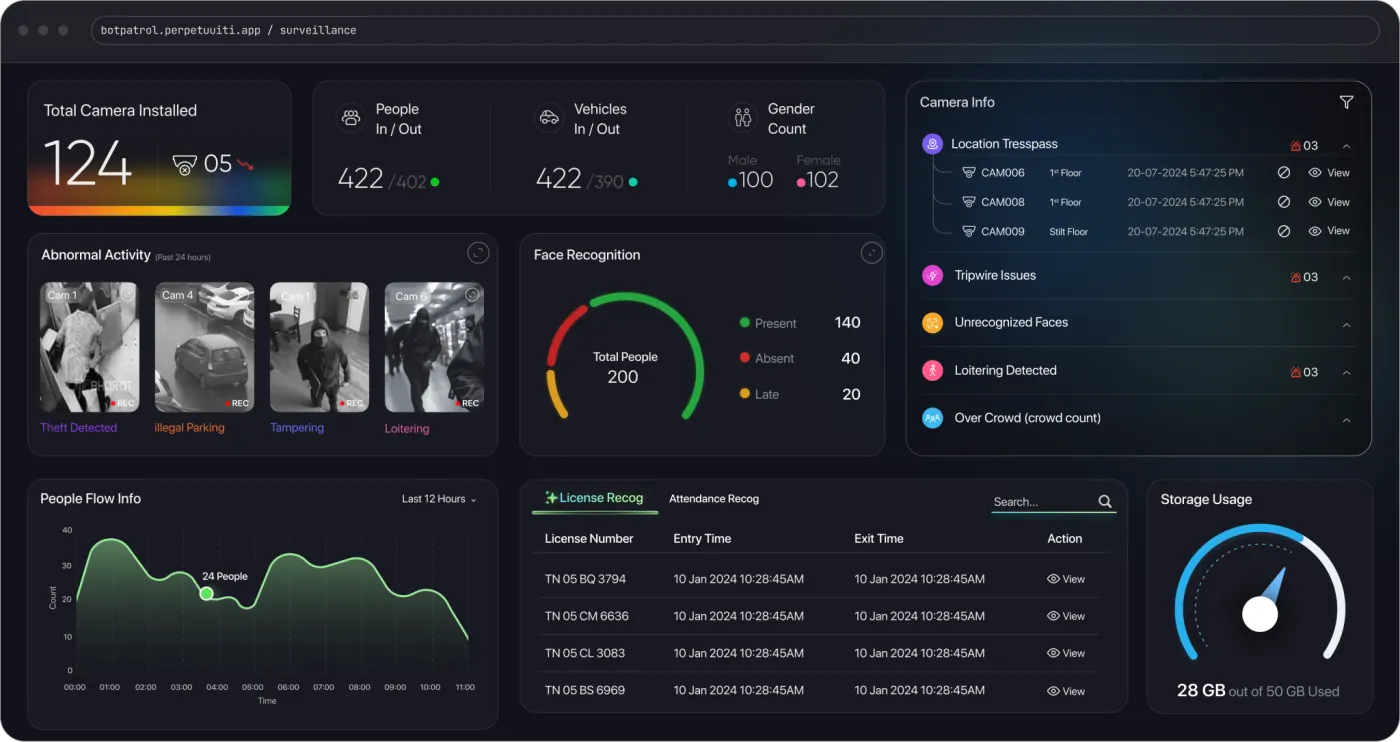Expand the Face Recognition panel fullscreen

pos(872,253)
